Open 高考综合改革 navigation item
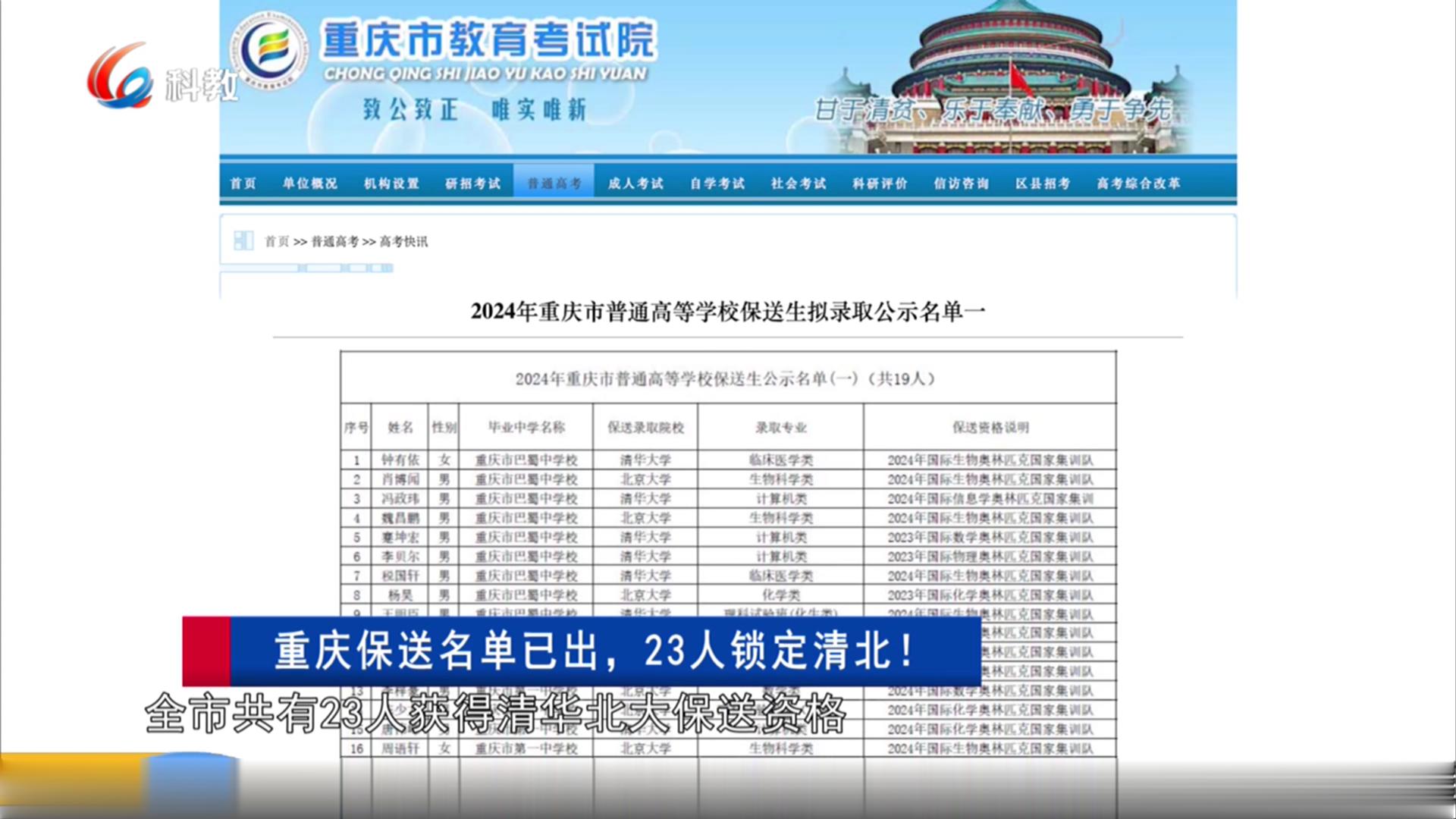1456x819 pixels. point(1138,184)
